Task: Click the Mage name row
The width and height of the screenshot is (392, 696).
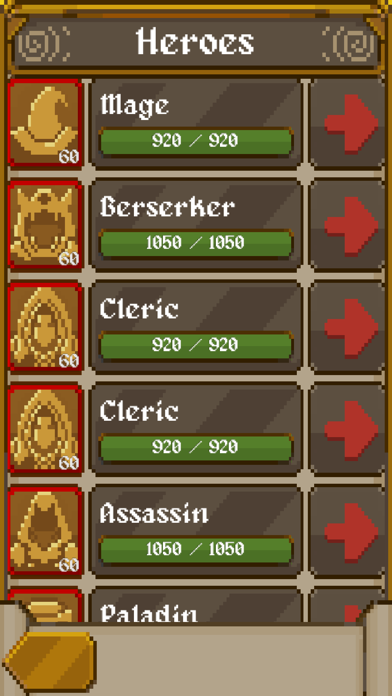Action: coord(196,123)
